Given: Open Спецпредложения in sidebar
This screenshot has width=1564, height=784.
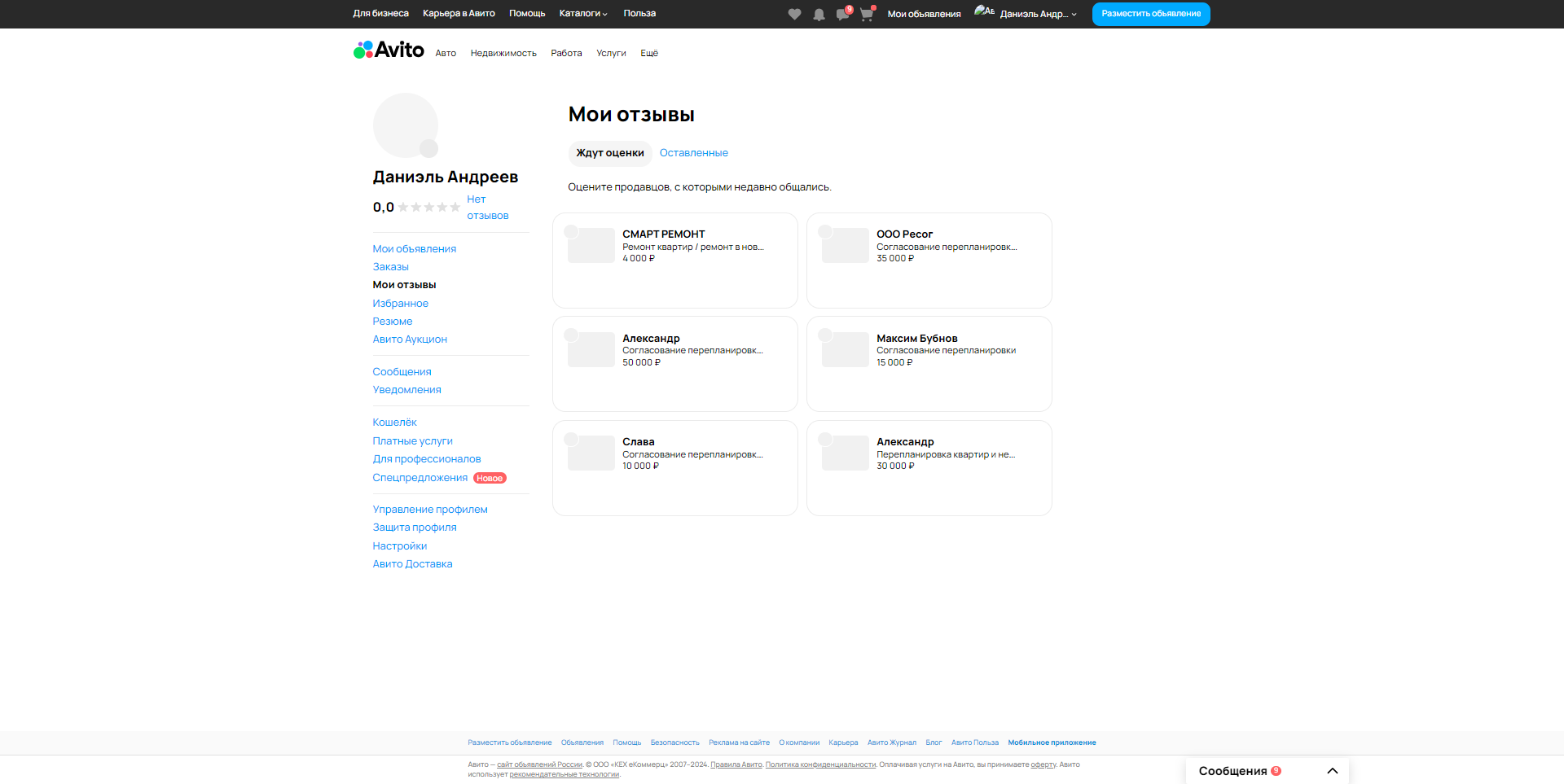Looking at the screenshot, I should pos(420,478).
